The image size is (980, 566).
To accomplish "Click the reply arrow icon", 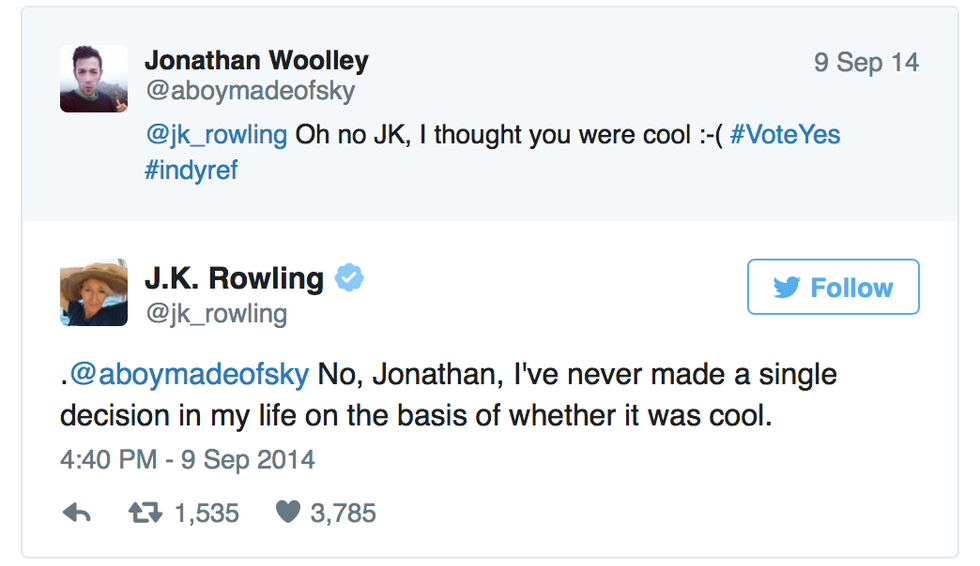I will click(x=77, y=513).
